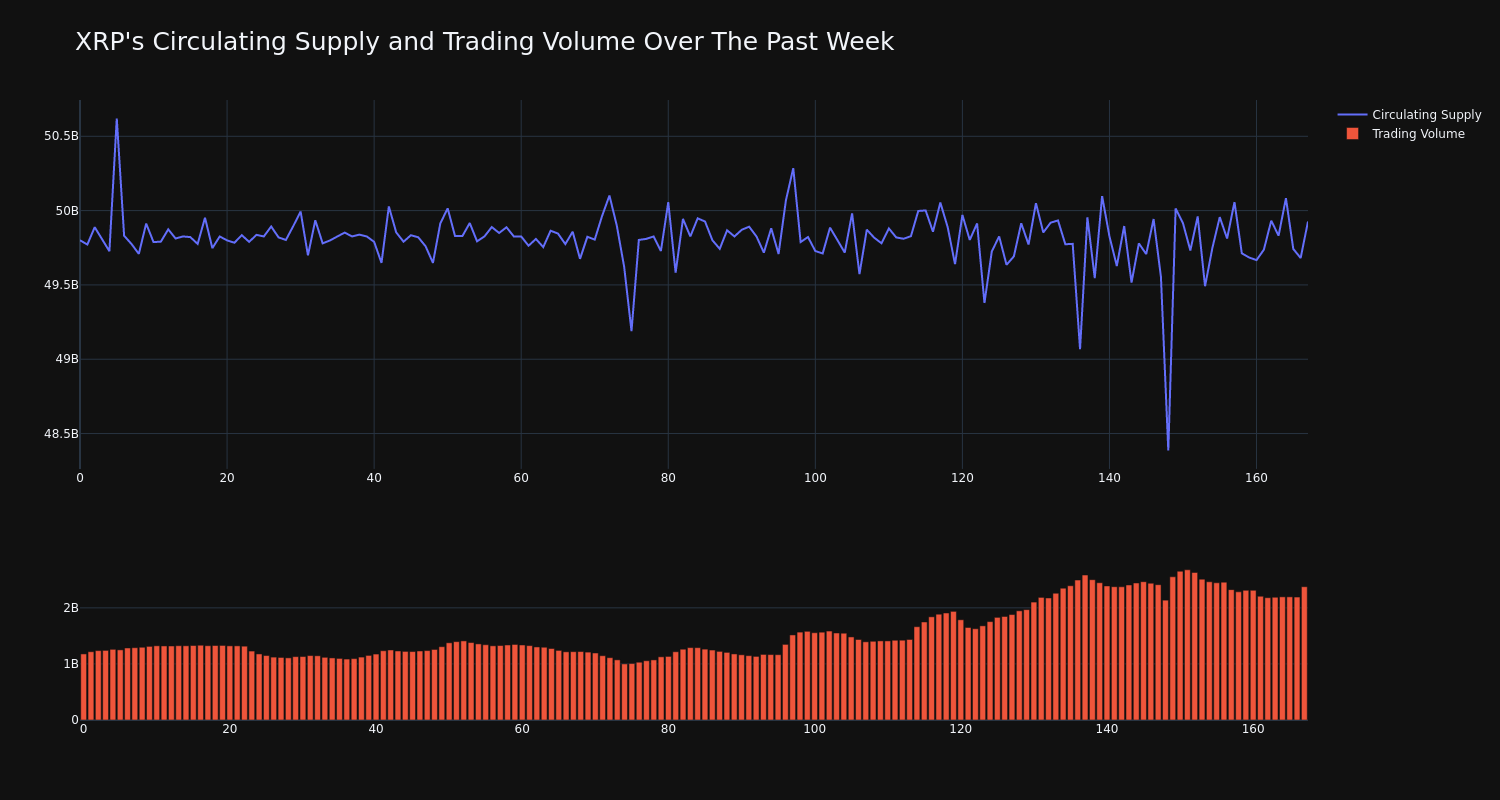The height and width of the screenshot is (800, 1500).
Task: Click the 50B y-axis label
Action: coord(67,211)
